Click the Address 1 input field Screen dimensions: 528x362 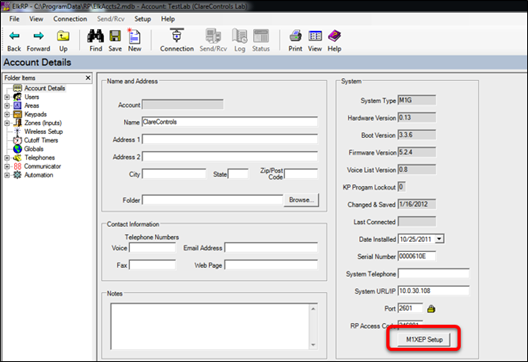[x=230, y=139]
